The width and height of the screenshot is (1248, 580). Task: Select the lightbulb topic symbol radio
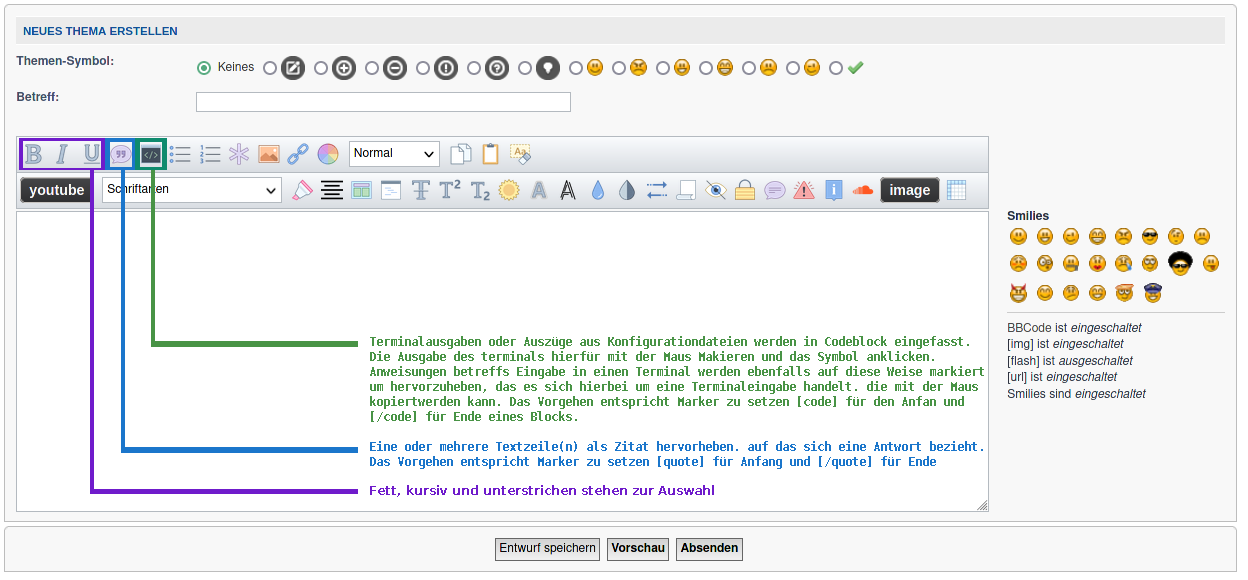526,68
